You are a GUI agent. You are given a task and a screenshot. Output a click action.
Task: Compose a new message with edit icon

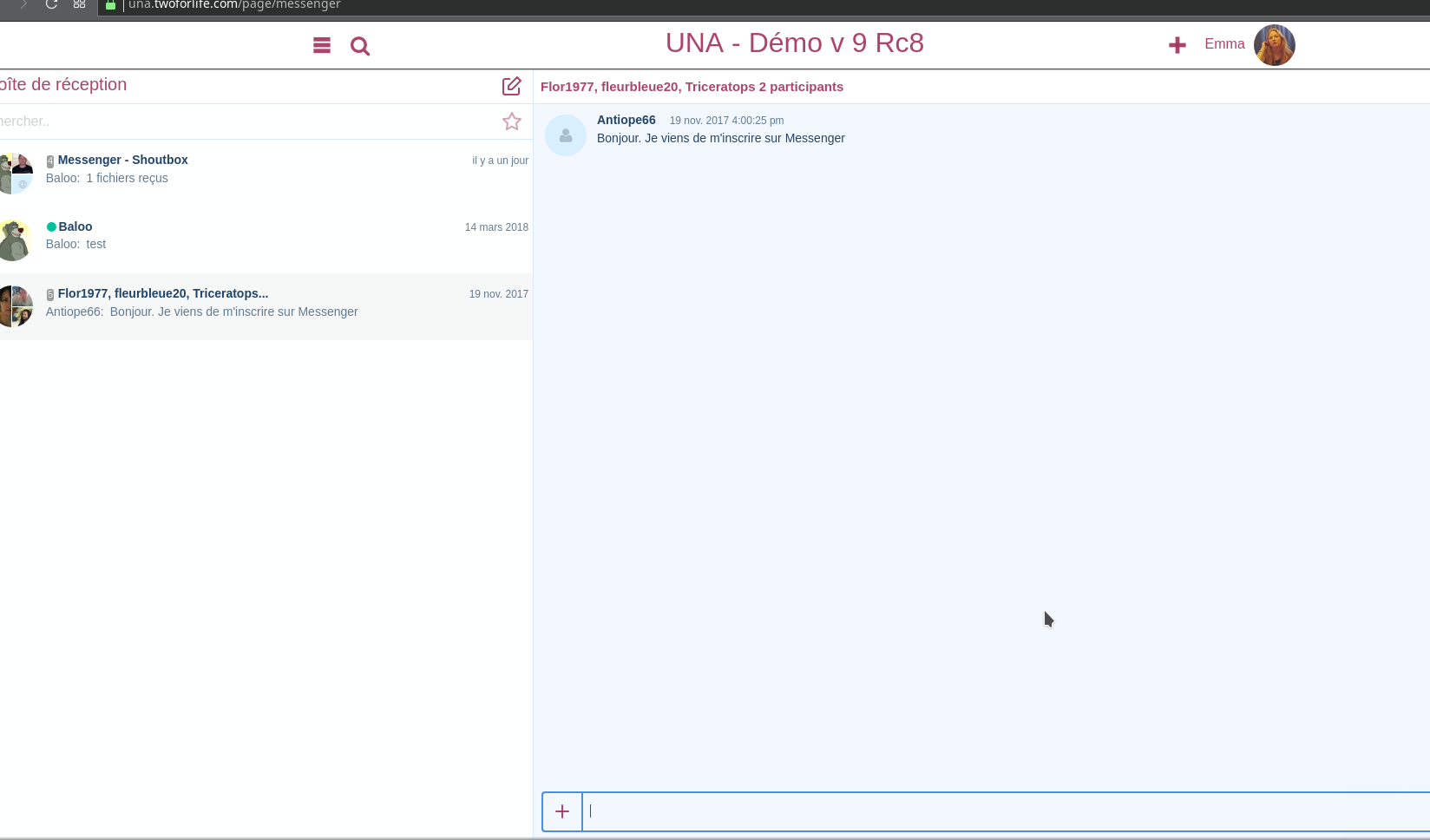pos(511,86)
